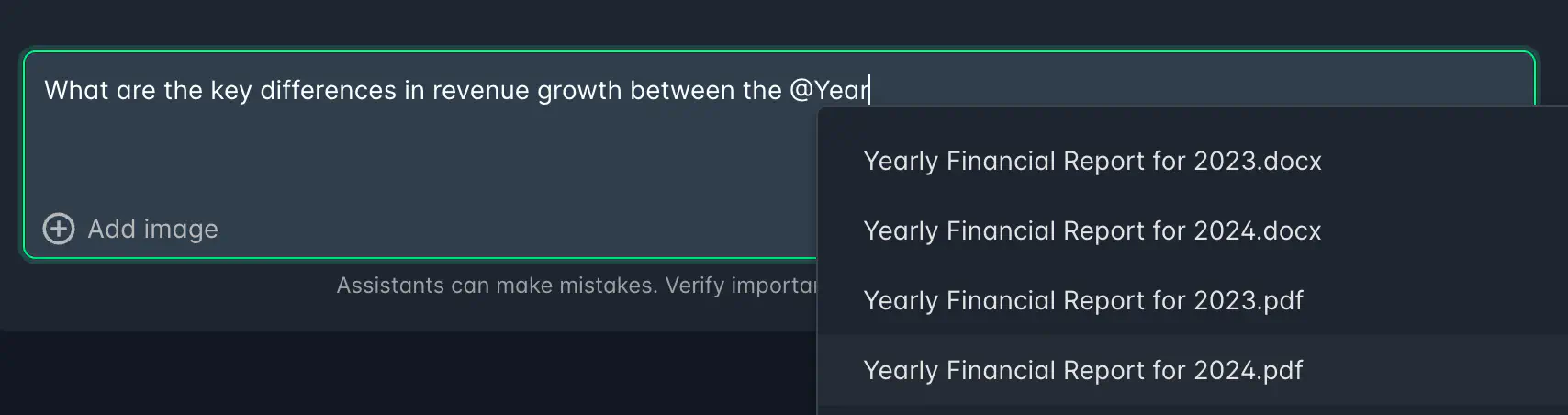
Task: Click the "2023" year in the pdf suggestion
Action: (1225, 300)
